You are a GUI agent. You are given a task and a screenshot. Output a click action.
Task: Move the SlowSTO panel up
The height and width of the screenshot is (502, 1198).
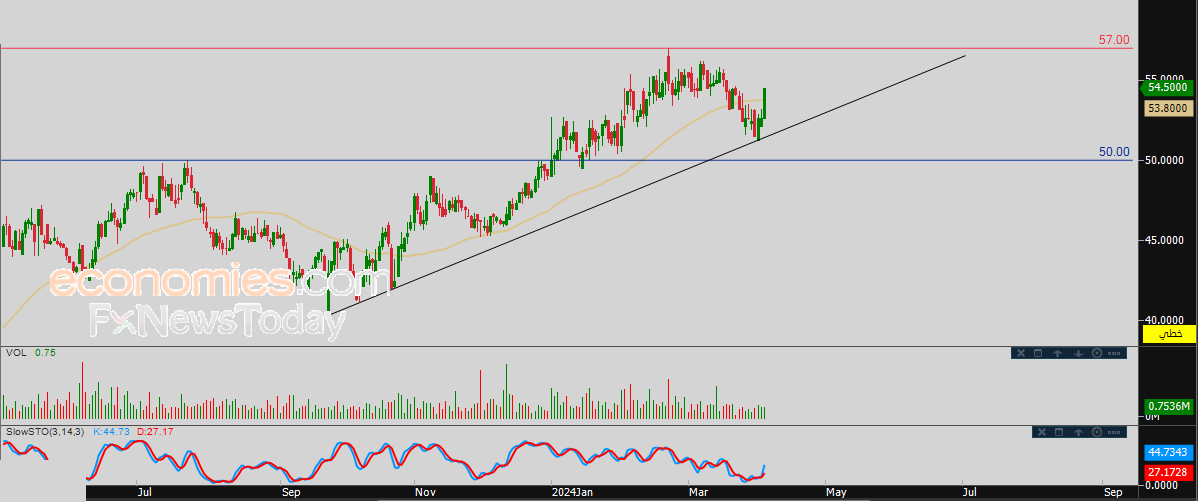pos(1079,432)
